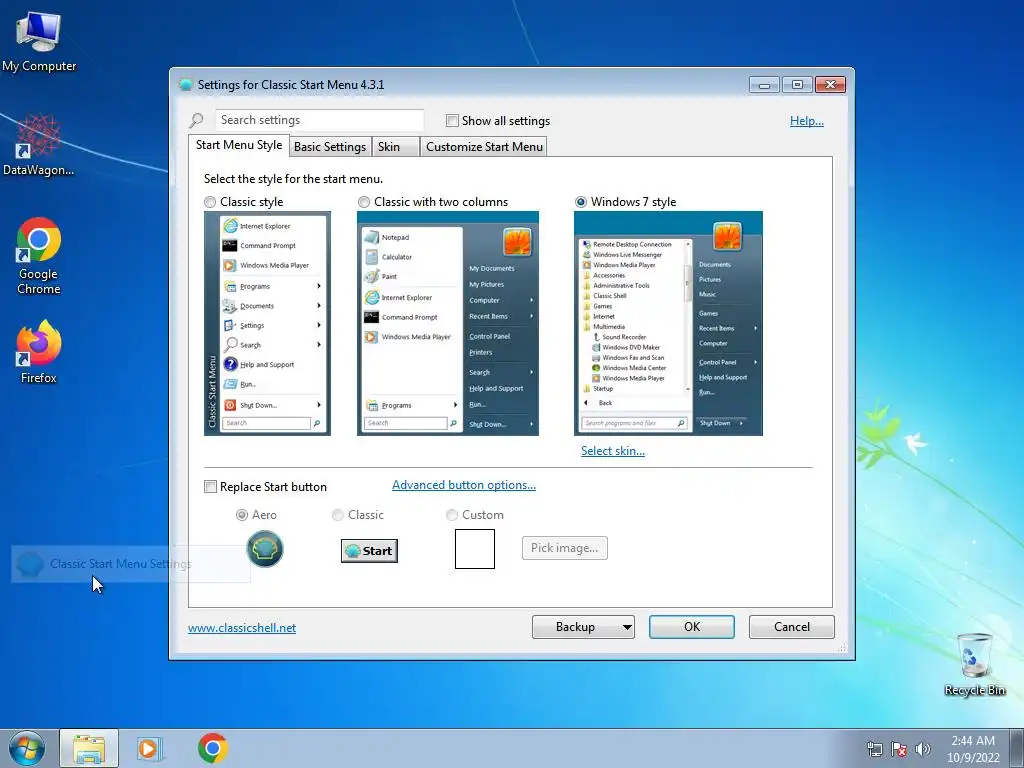Close the settings window
This screenshot has width=1024, height=768.
[830, 85]
